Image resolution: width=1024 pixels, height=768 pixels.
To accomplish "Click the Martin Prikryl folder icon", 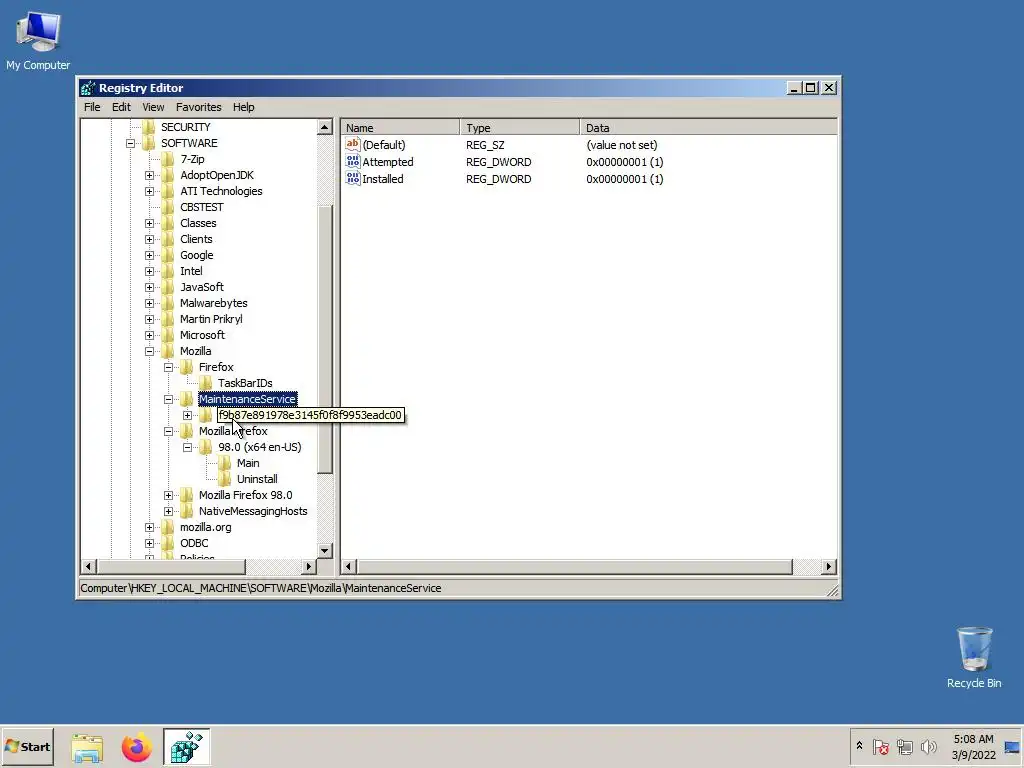I will [168, 319].
